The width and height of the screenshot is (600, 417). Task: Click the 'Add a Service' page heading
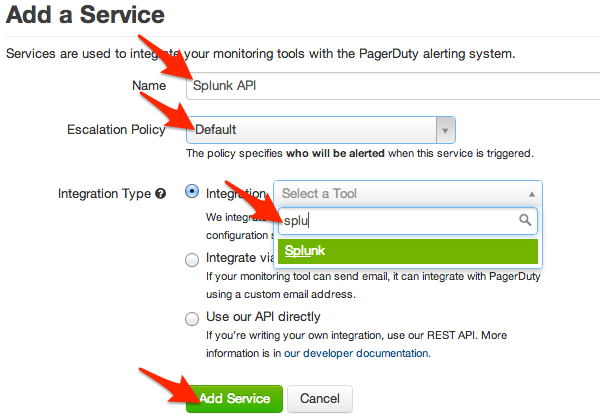click(x=86, y=15)
